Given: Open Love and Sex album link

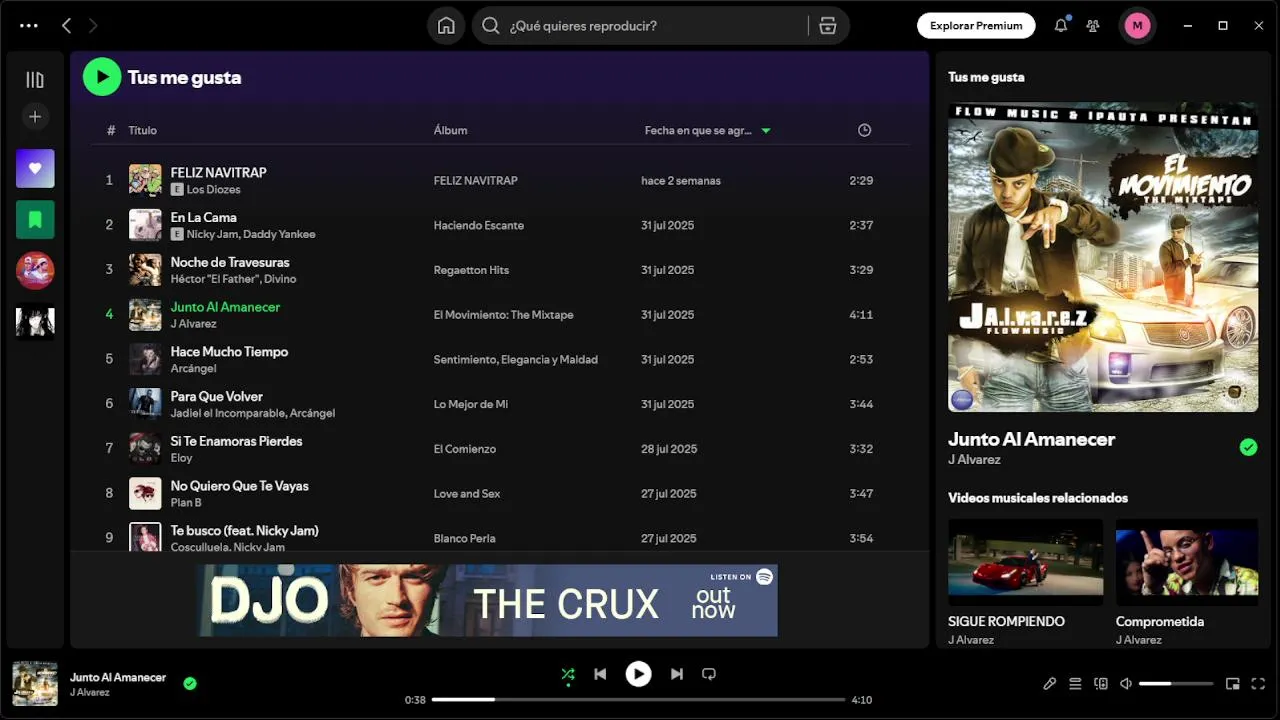Looking at the screenshot, I should [x=467, y=494].
